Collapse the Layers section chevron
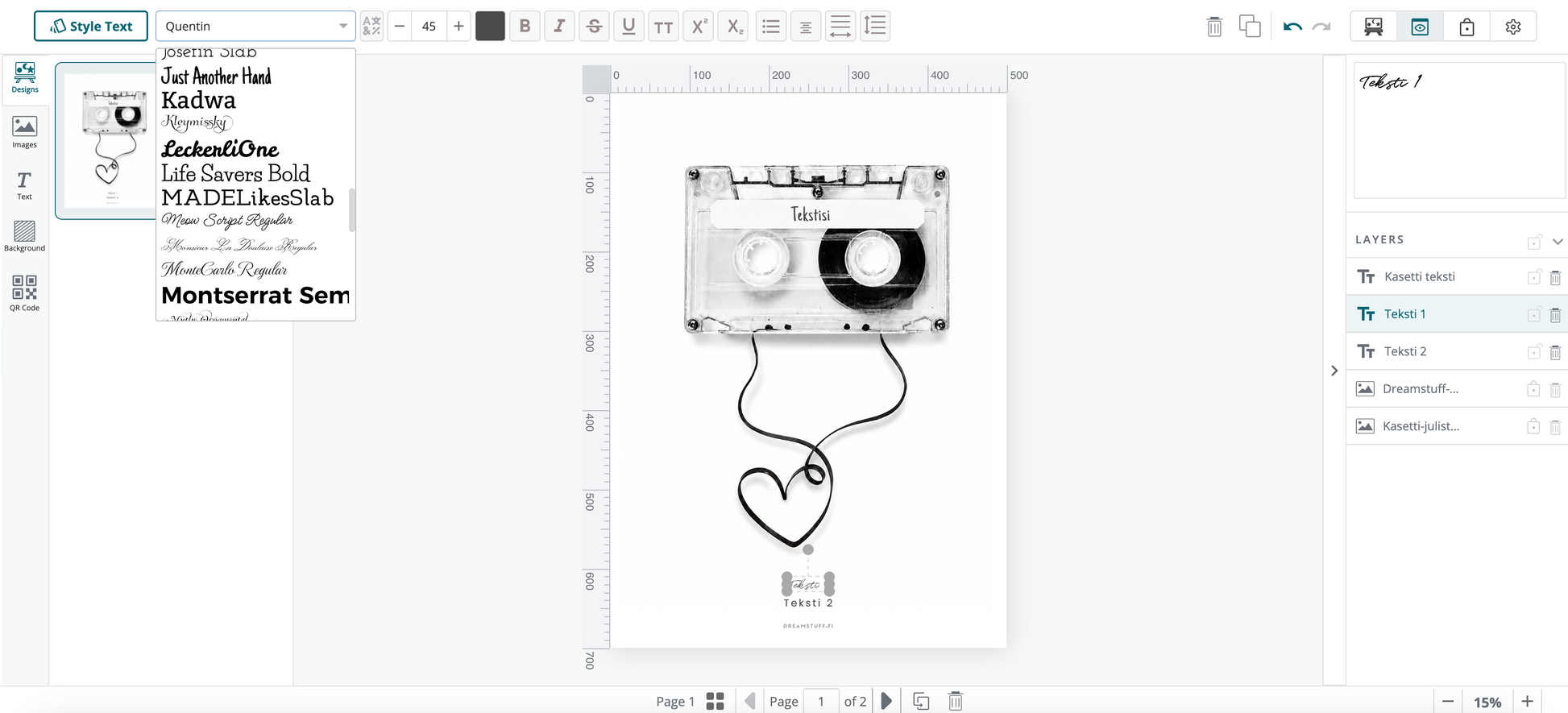1568x713 pixels. point(1558,242)
